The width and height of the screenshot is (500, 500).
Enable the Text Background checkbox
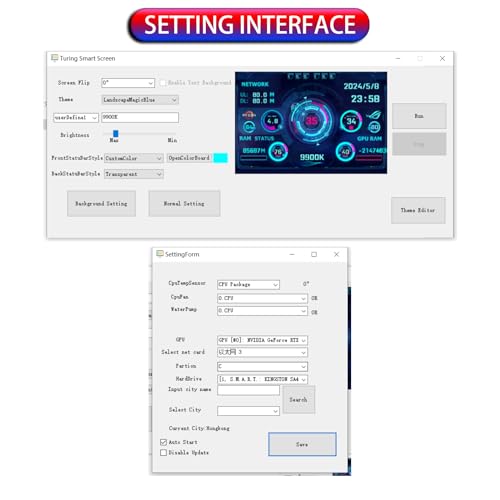click(162, 83)
